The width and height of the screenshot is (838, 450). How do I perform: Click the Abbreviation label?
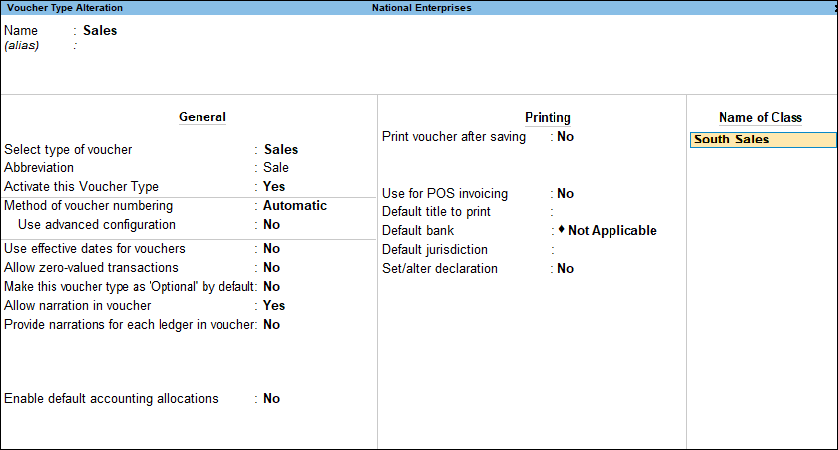pos(39,168)
